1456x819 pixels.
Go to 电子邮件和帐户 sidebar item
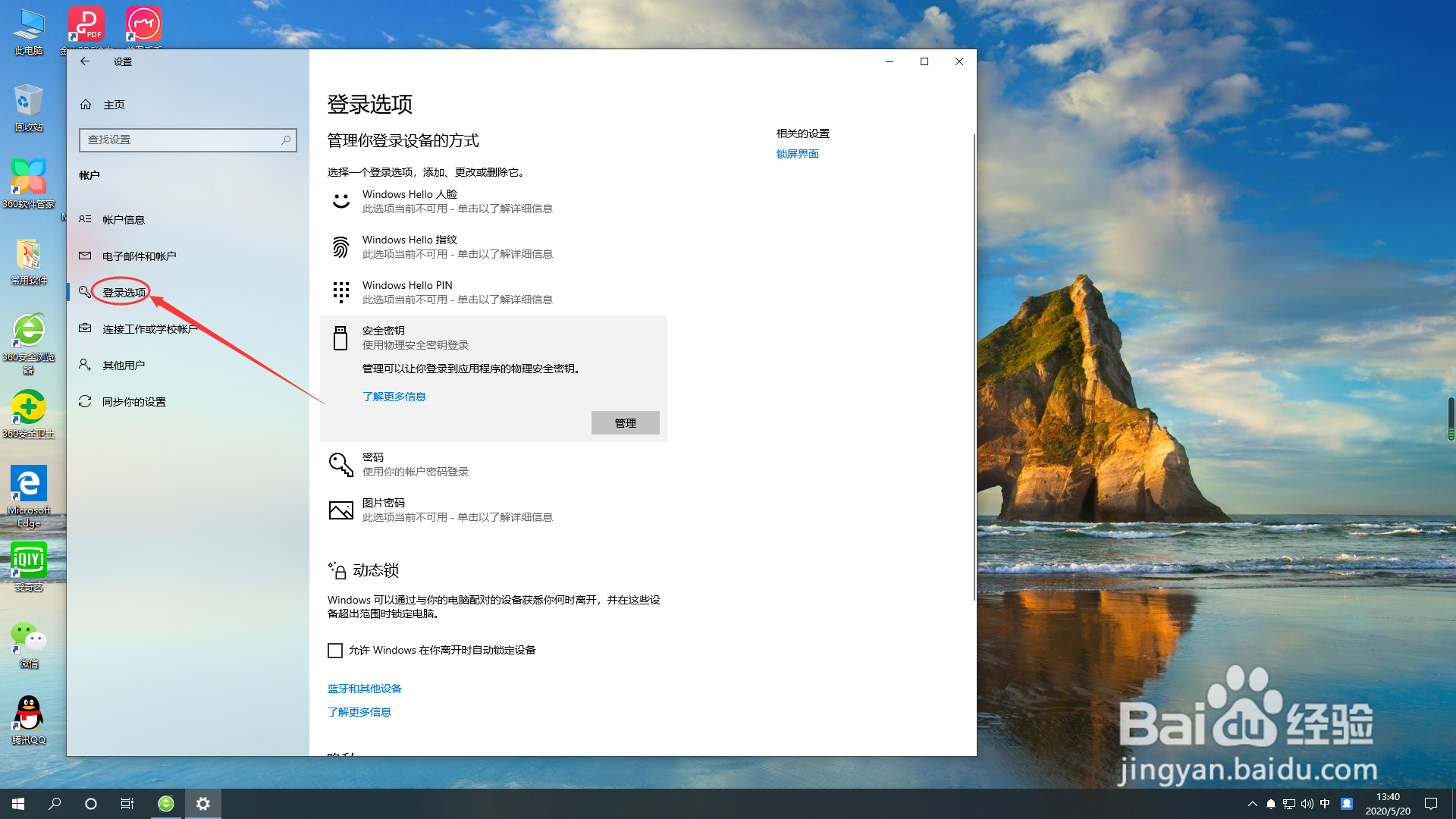point(139,256)
